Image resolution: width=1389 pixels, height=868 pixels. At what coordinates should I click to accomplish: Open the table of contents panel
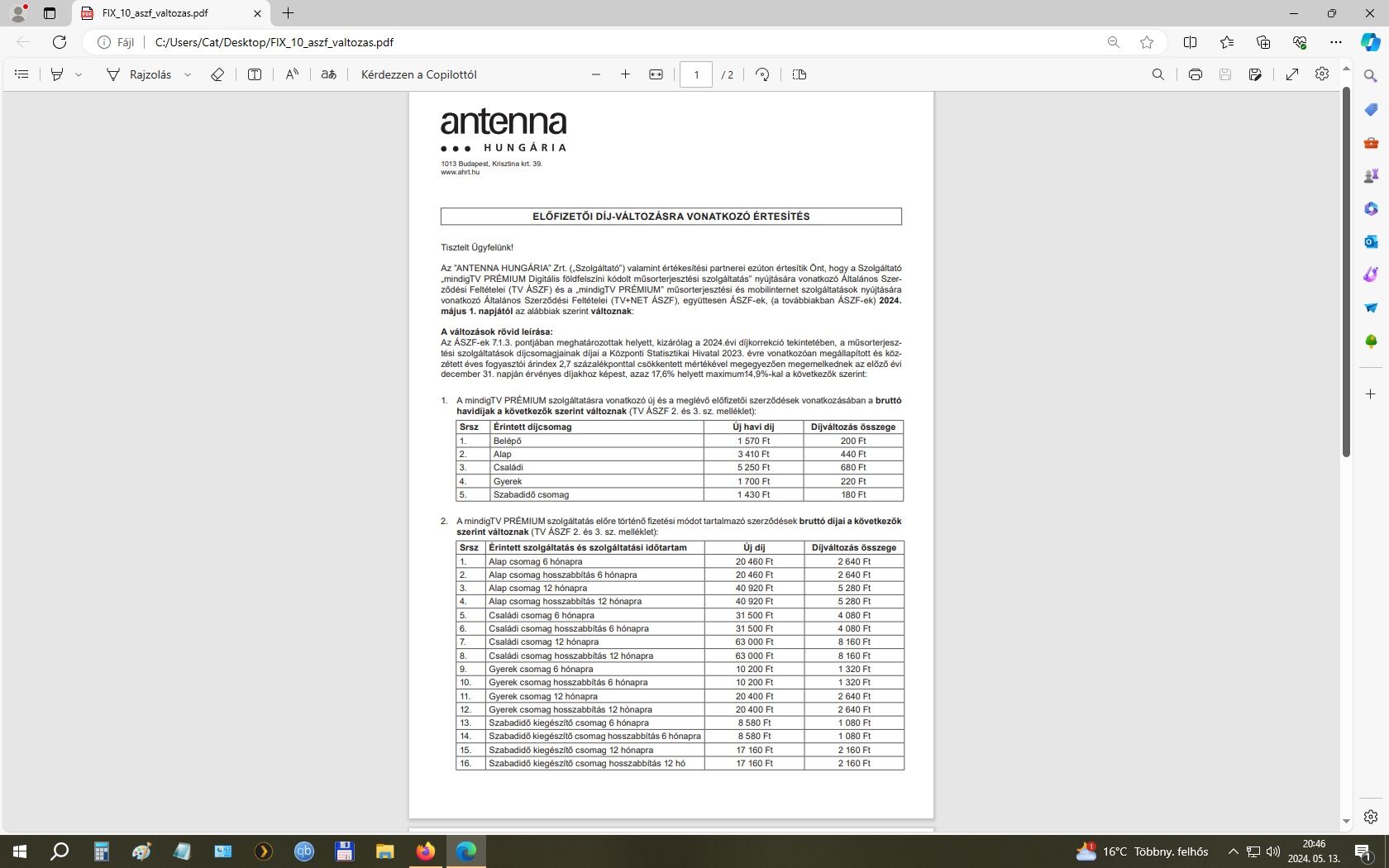tap(21, 74)
